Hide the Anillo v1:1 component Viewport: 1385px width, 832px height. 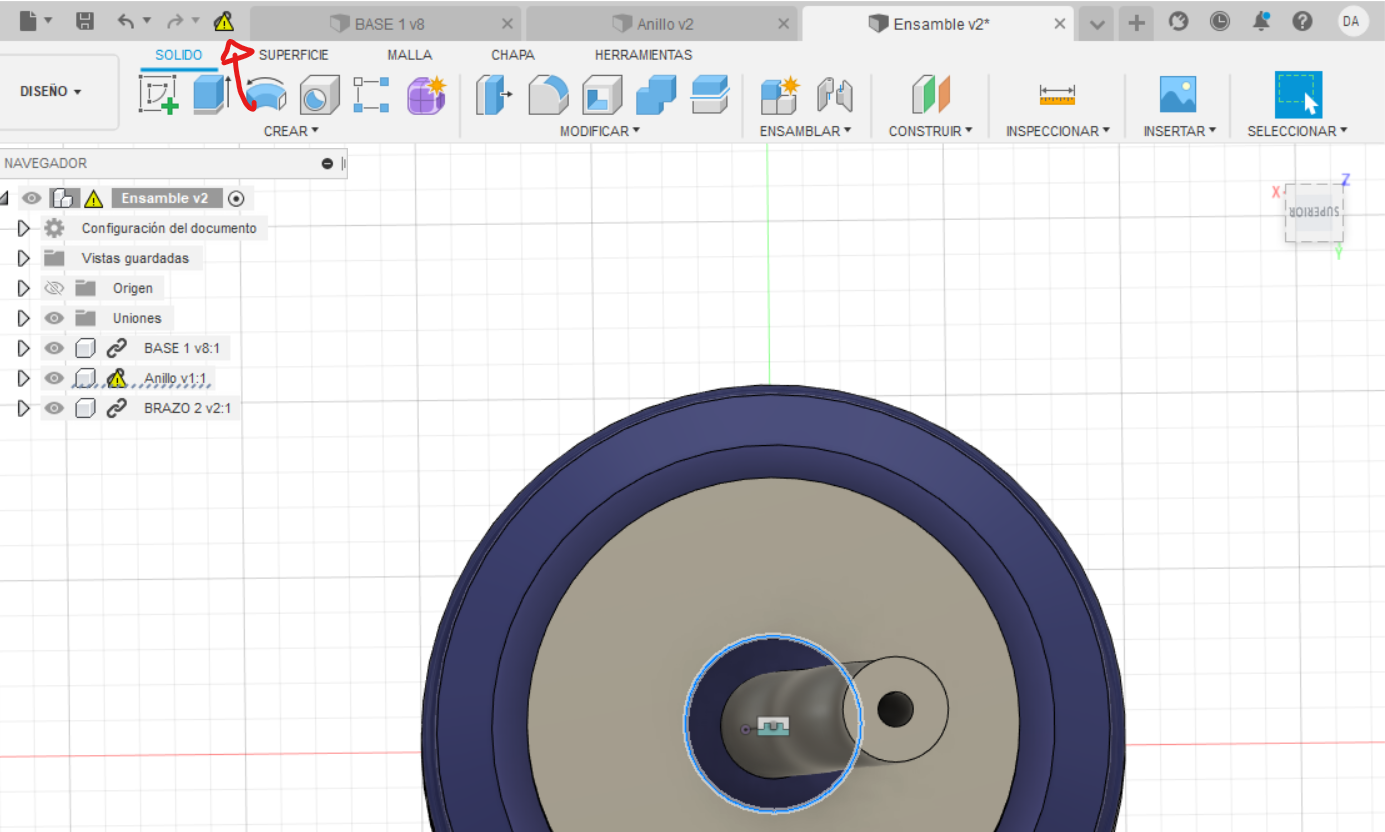coord(54,378)
